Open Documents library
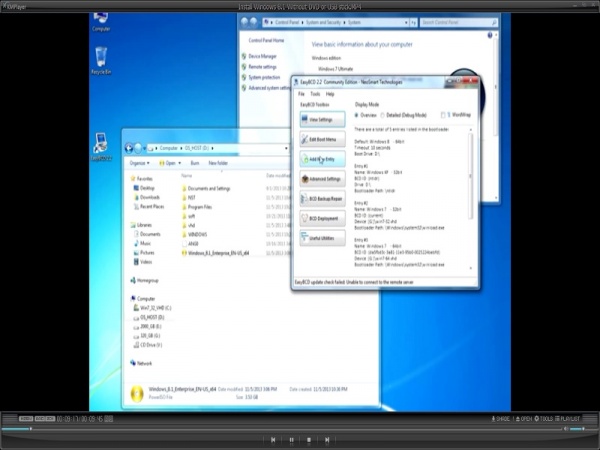This screenshot has height=450, width=600. tap(147, 234)
